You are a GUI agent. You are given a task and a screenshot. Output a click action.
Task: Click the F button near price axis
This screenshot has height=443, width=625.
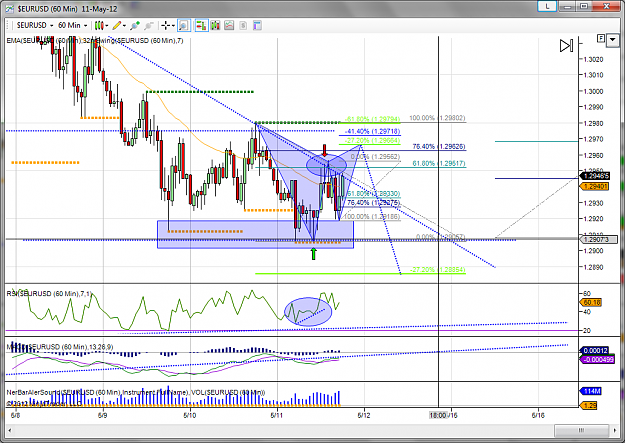coord(601,39)
